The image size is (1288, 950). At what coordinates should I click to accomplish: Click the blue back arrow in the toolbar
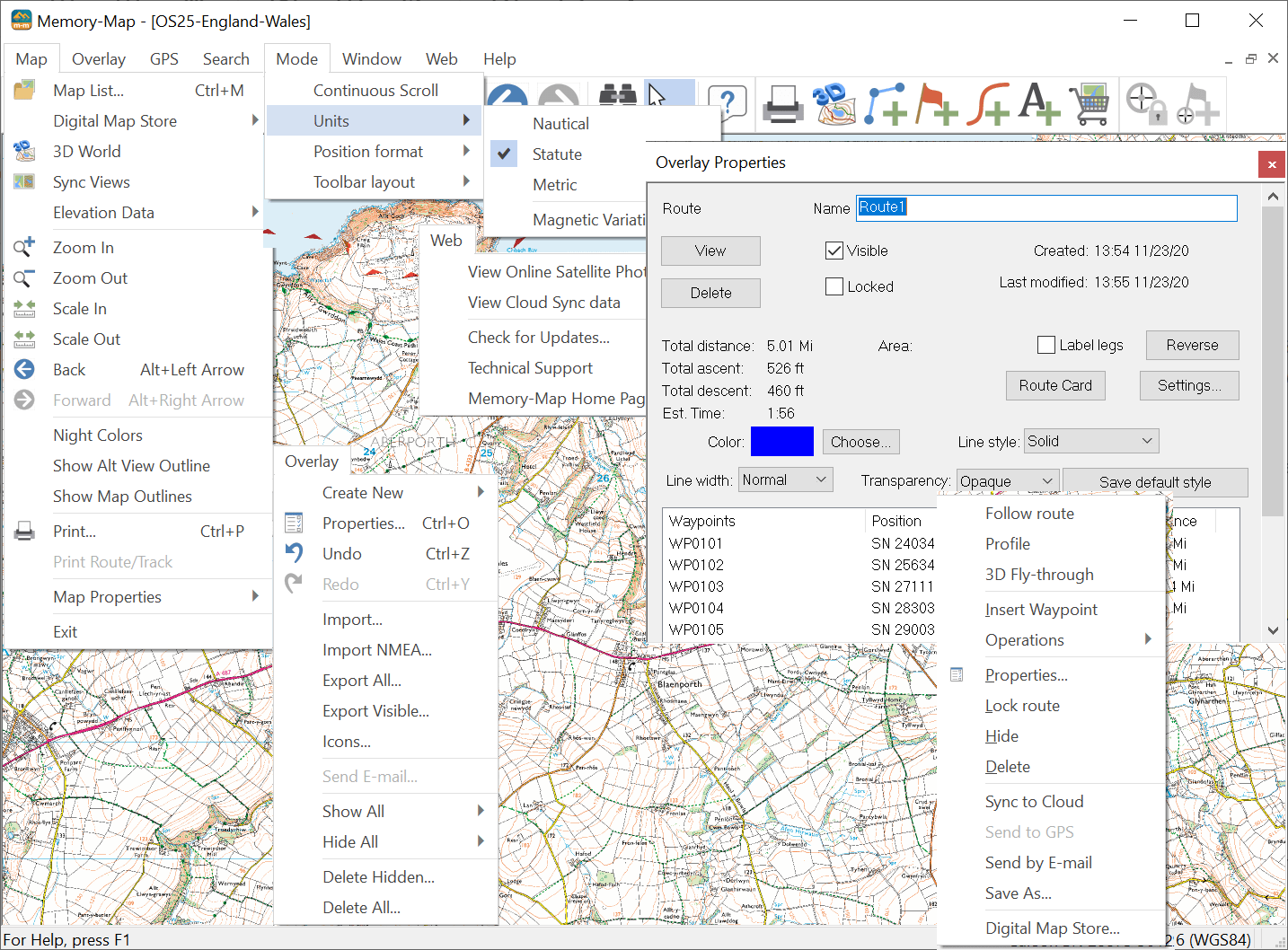(x=507, y=95)
